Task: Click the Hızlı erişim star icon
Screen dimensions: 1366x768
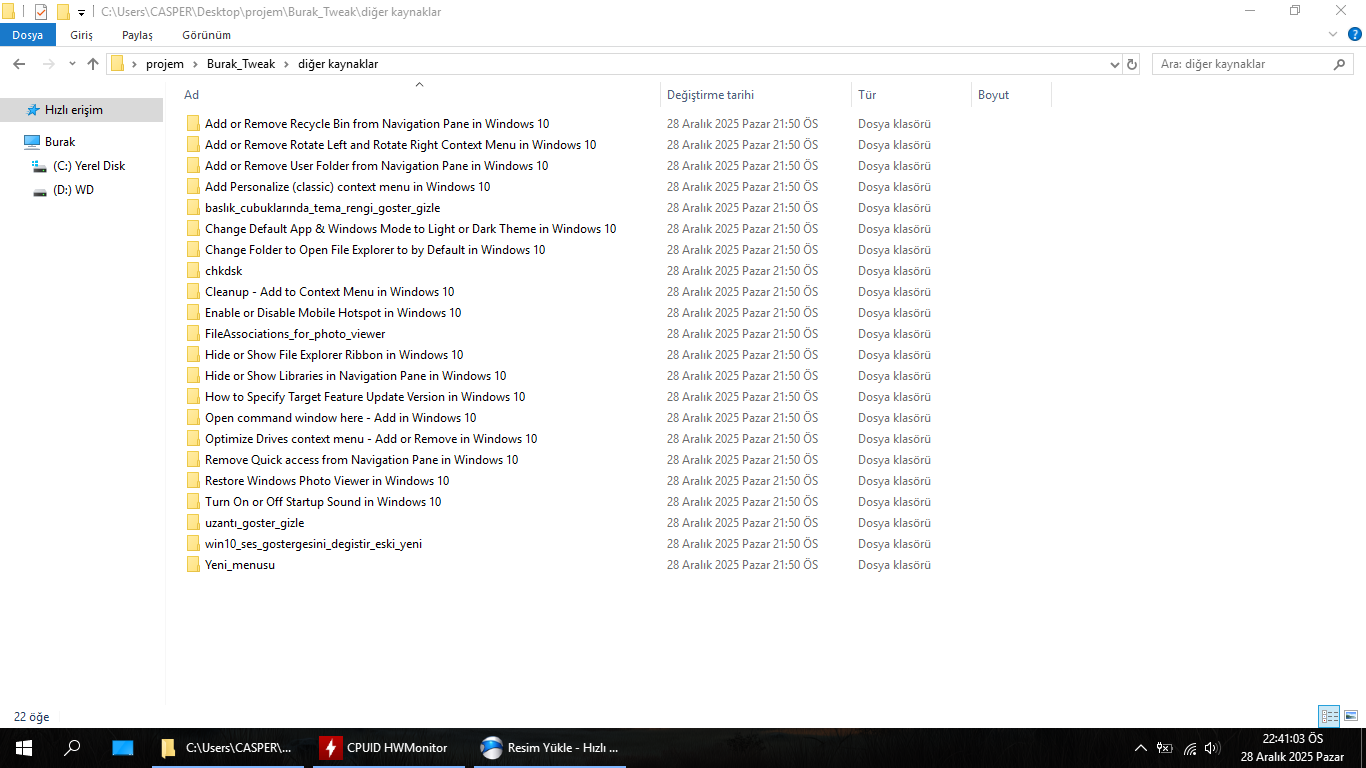Action: tap(33, 110)
